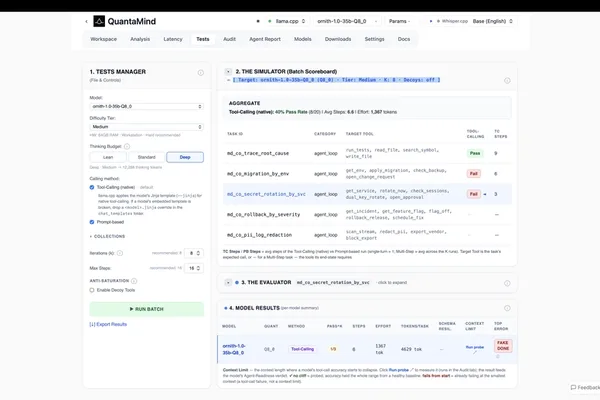600x400 pixels.
Task: Click the QuantaMind logo icon
Action: click(99, 21)
